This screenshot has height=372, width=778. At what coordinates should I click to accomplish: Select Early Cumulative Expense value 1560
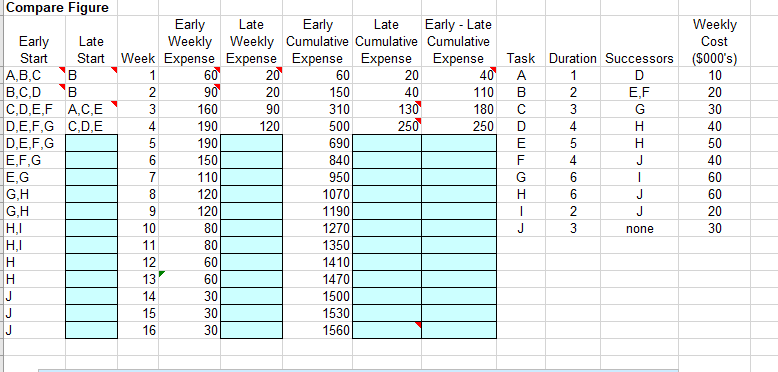coord(318,330)
